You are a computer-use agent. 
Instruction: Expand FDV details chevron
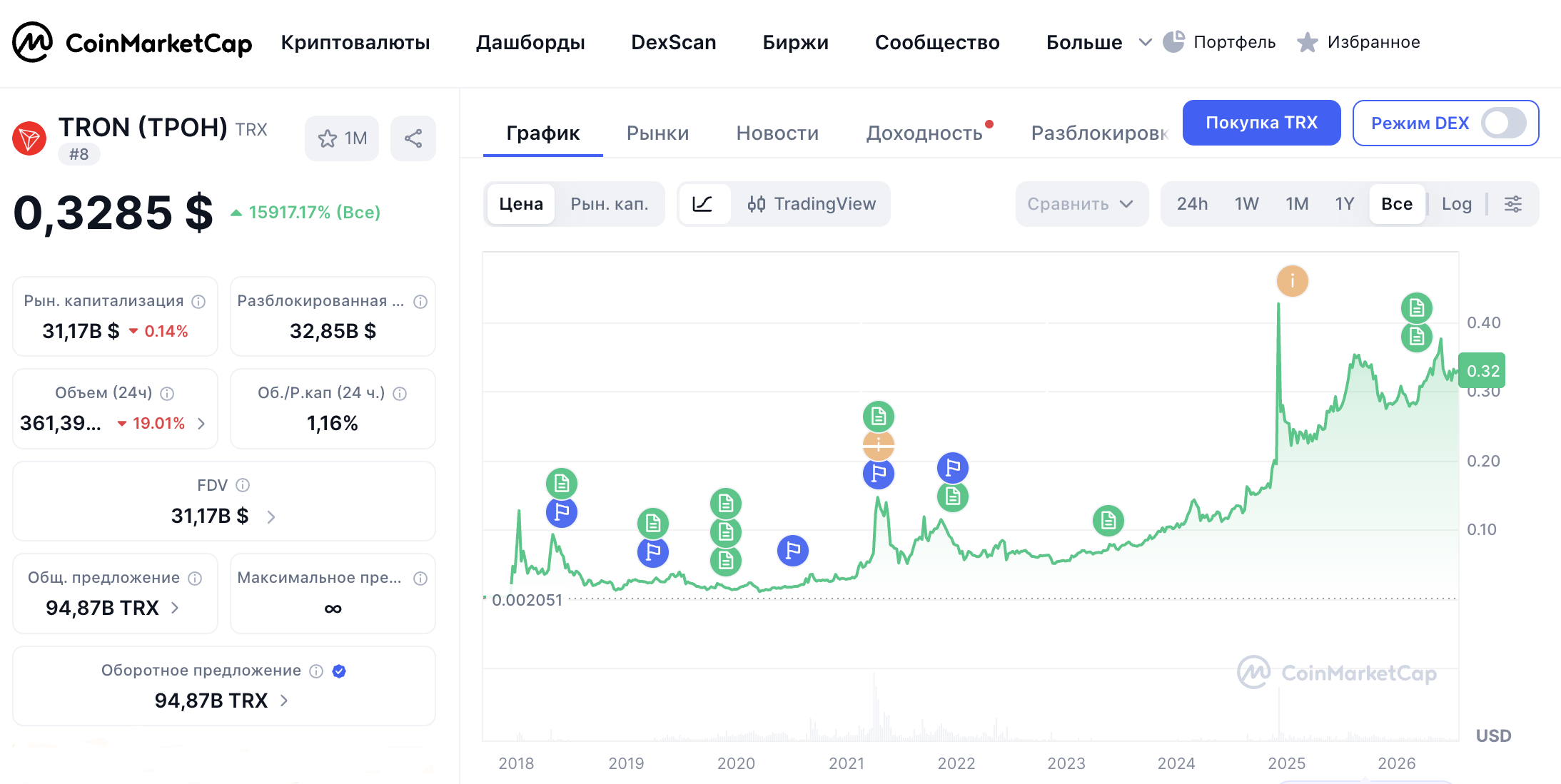[271, 516]
